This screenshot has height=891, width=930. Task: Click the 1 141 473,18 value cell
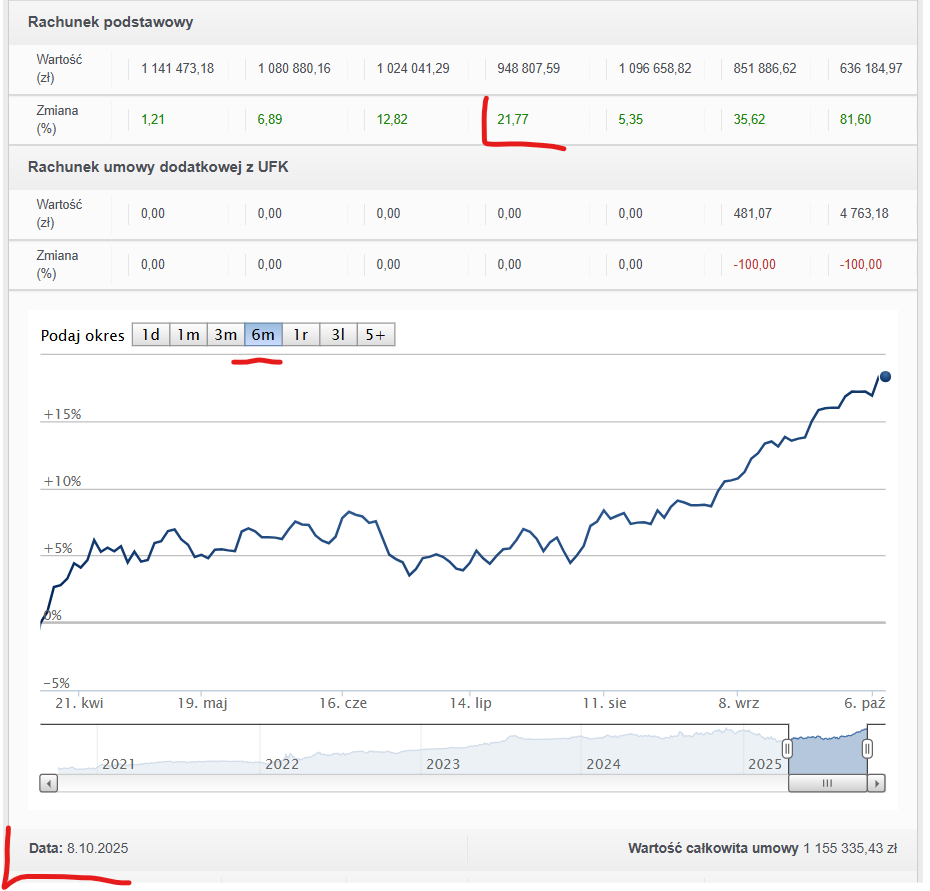pos(177,69)
